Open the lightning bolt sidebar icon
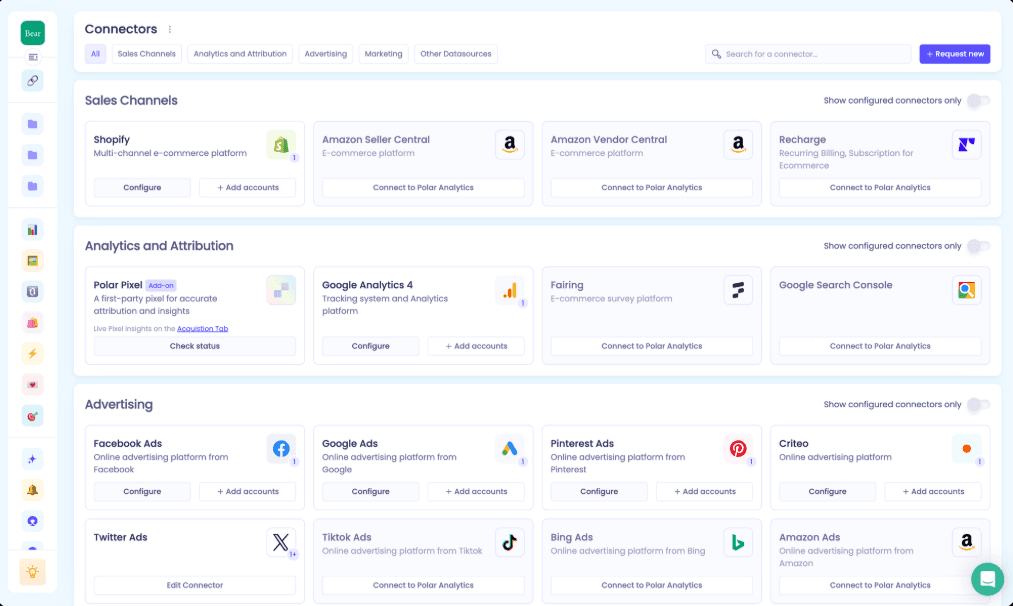The width and height of the screenshot is (1013, 606). (x=32, y=353)
